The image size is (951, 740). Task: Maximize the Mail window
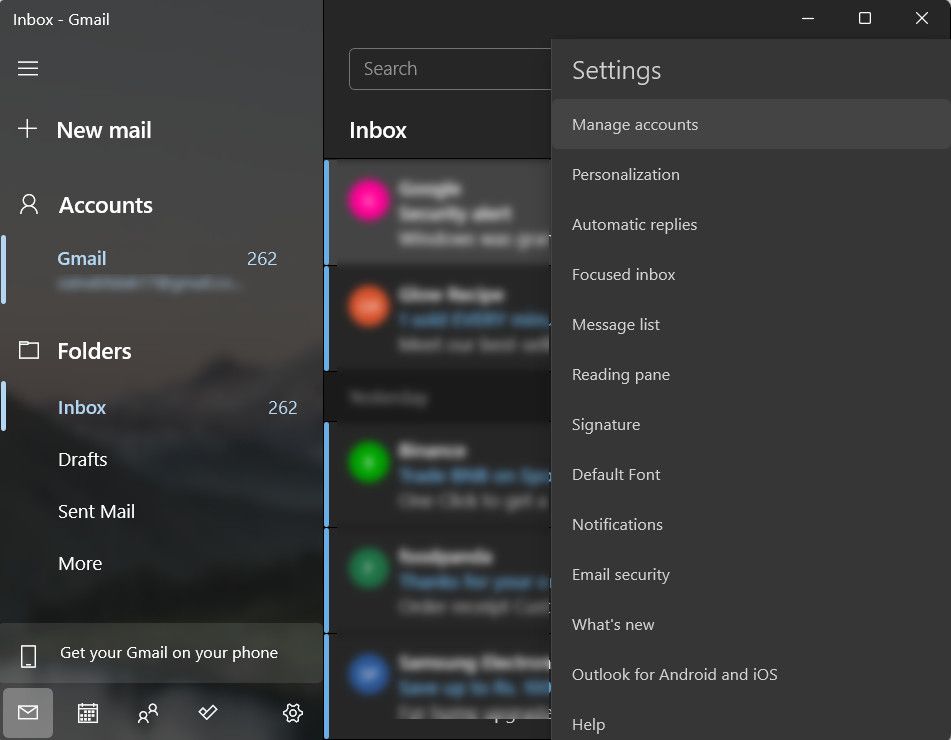865,18
